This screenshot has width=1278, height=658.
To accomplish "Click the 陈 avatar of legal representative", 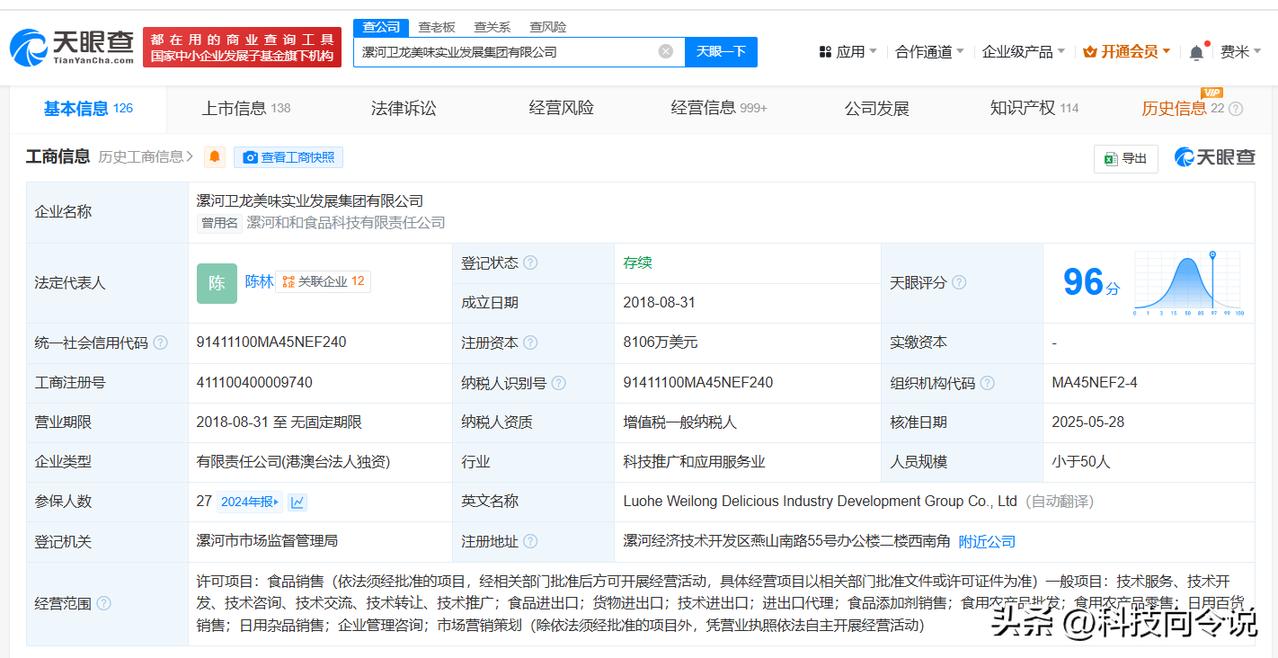I will click(x=217, y=283).
